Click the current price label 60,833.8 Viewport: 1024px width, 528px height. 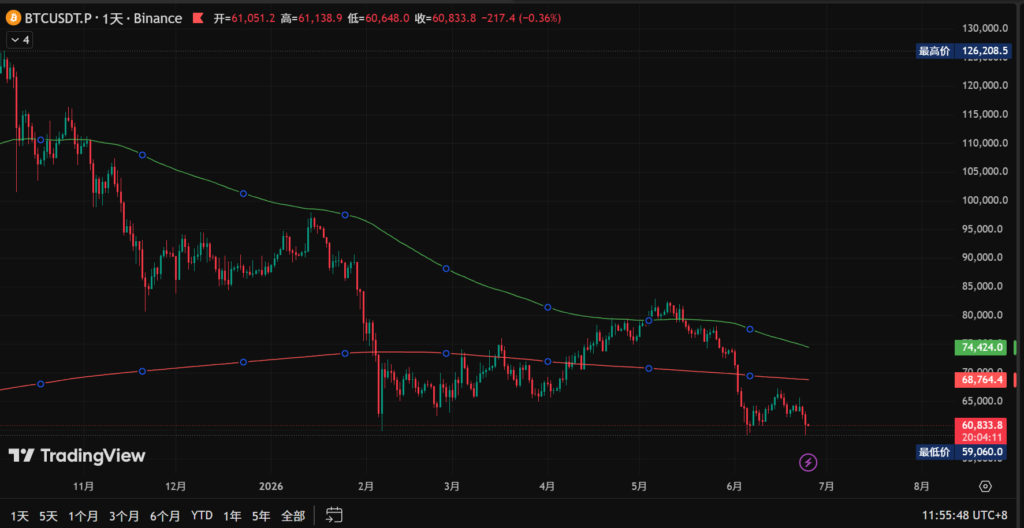[980, 424]
